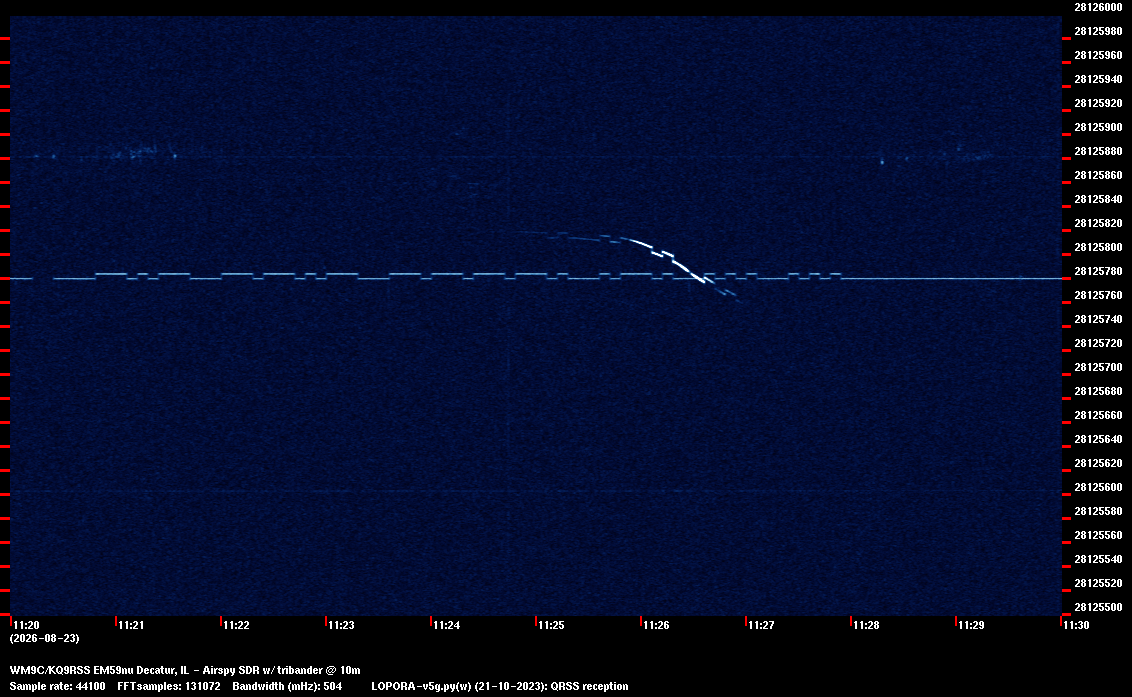Click the 11:25 time axis label
The height and width of the screenshot is (697, 1132).
(x=552, y=625)
